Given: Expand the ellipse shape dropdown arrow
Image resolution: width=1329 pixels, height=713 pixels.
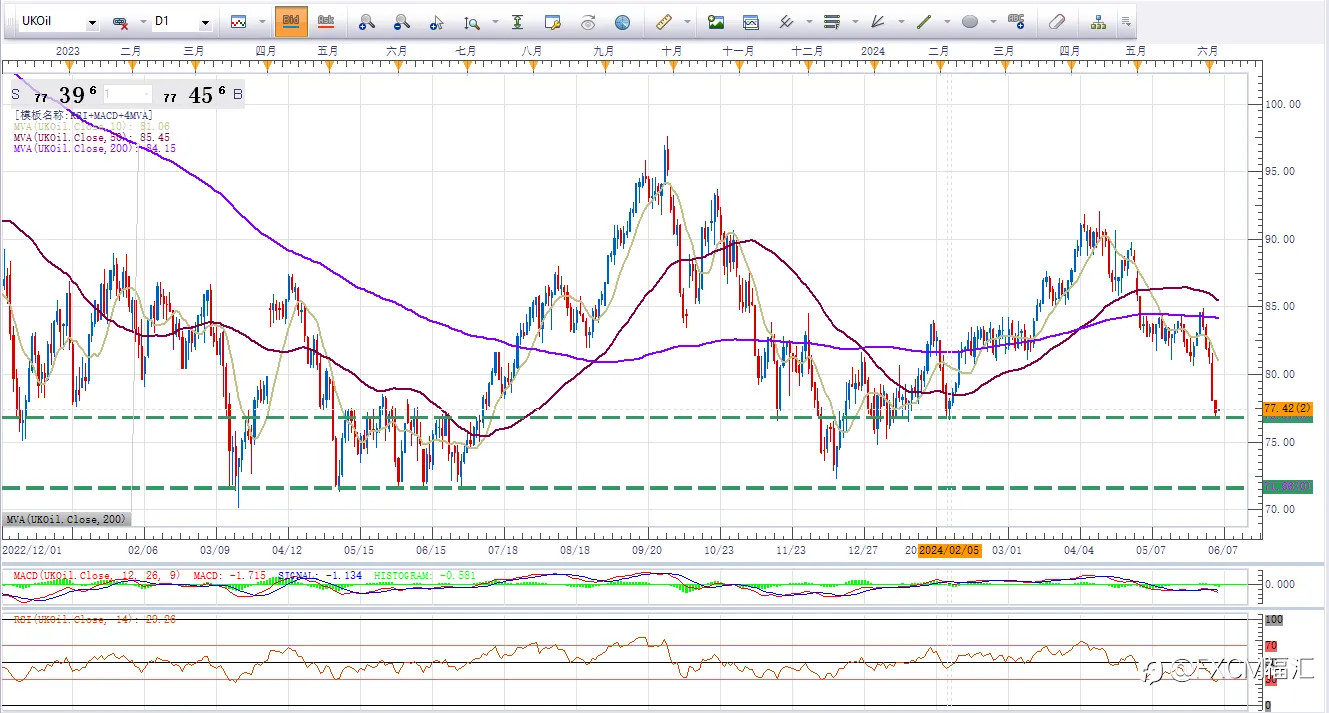Looking at the screenshot, I should [x=993, y=21].
